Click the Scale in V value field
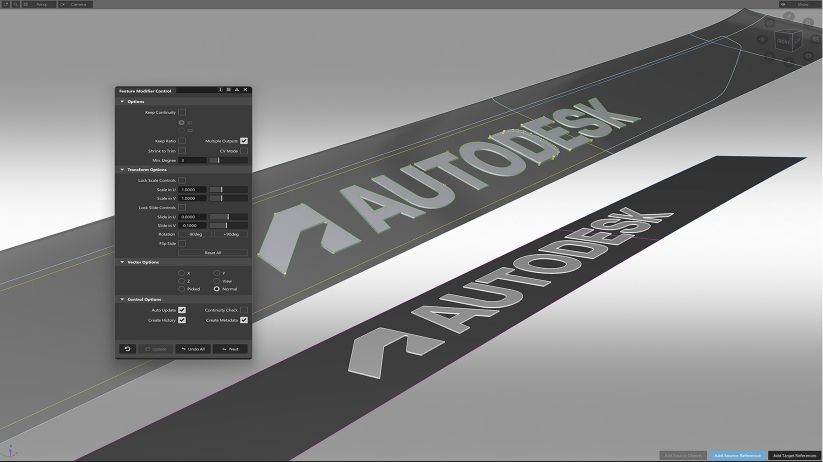The height and width of the screenshot is (462, 823). 192,198
